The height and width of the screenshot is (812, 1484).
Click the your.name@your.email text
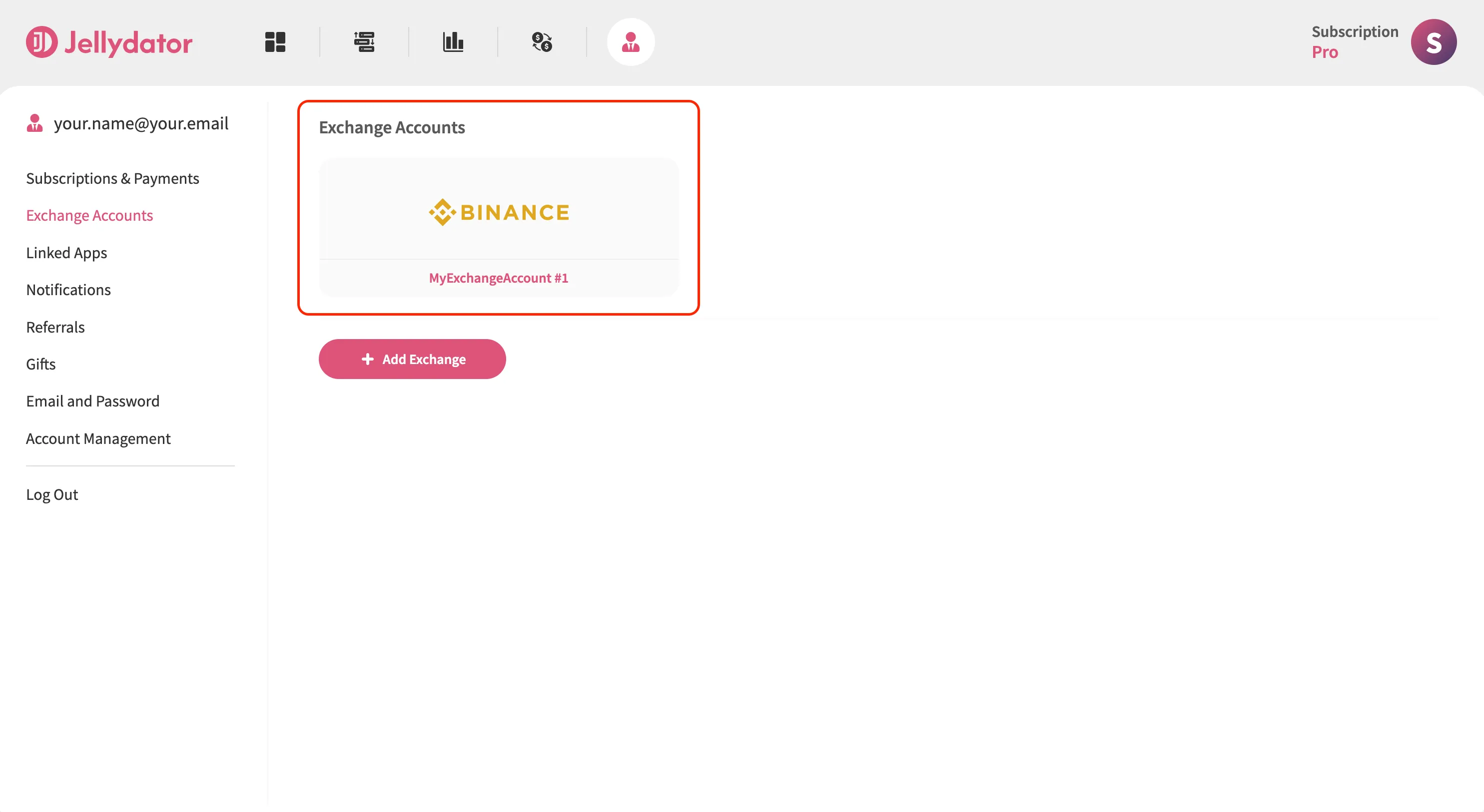(141, 123)
